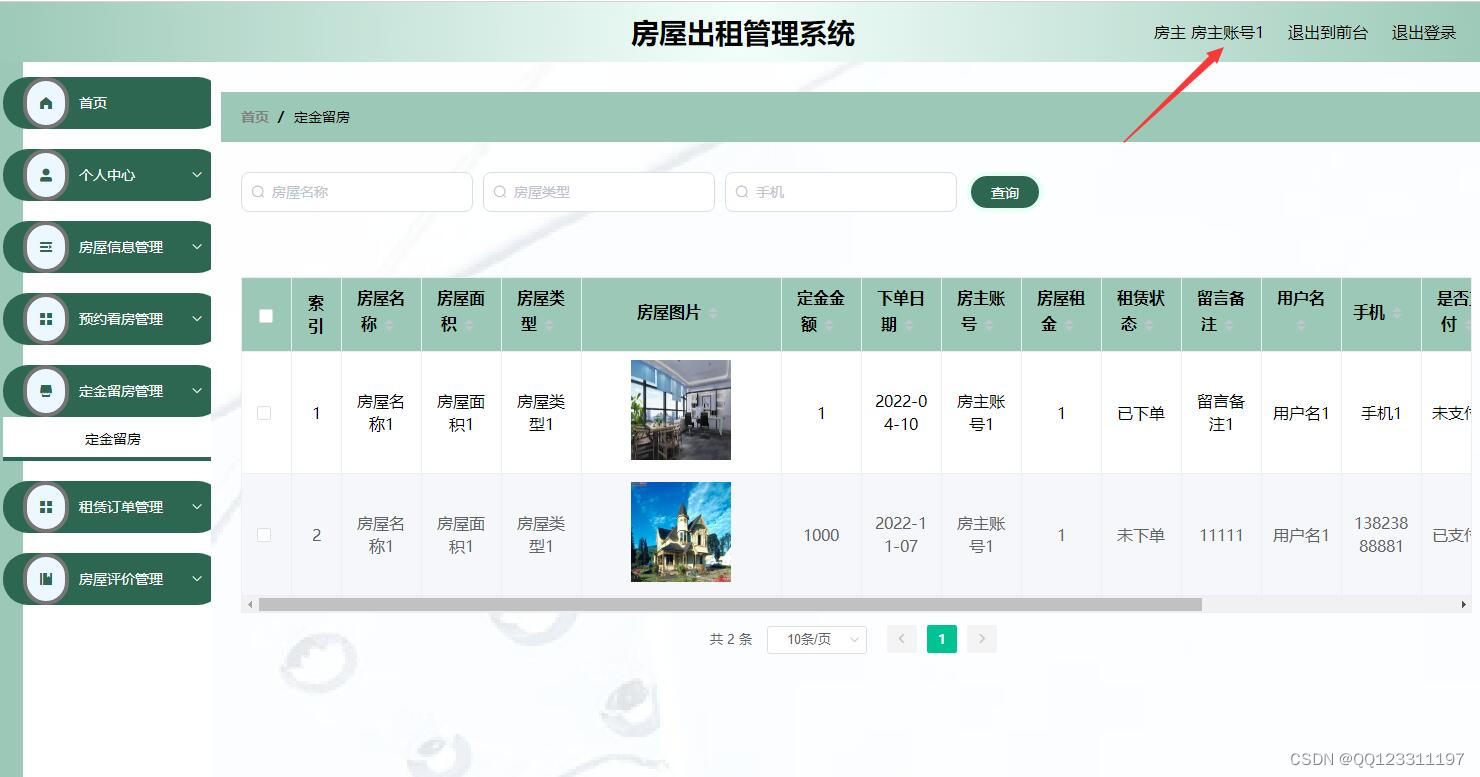Sort by the 租赁状态 column arrows
Screen dimensions: 1480x777
[x=1149, y=325]
